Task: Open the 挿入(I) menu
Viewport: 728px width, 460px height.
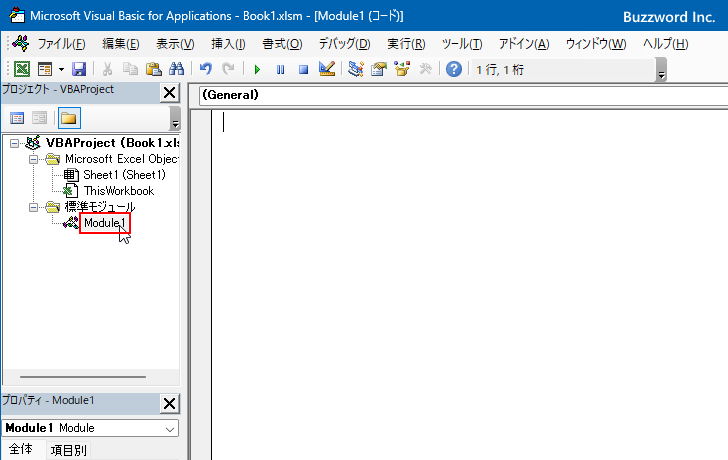Action: pos(228,44)
